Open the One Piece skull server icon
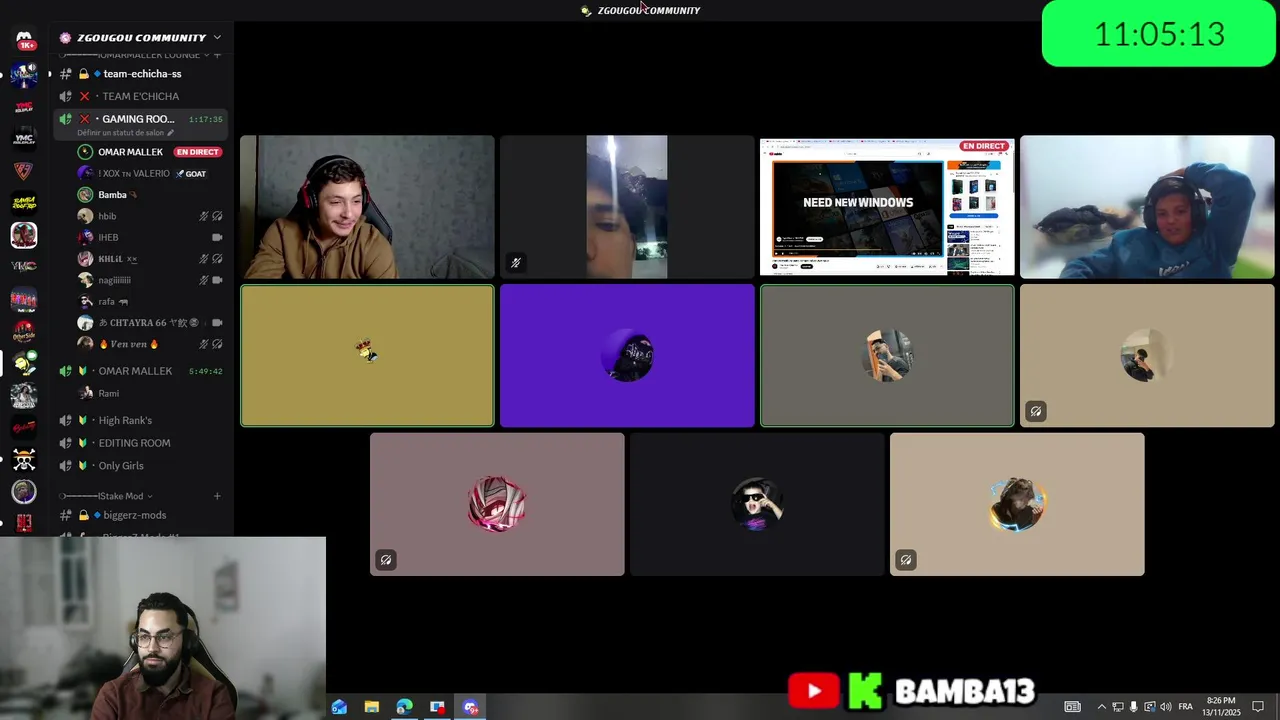Viewport: 1280px width, 720px height. (24, 459)
